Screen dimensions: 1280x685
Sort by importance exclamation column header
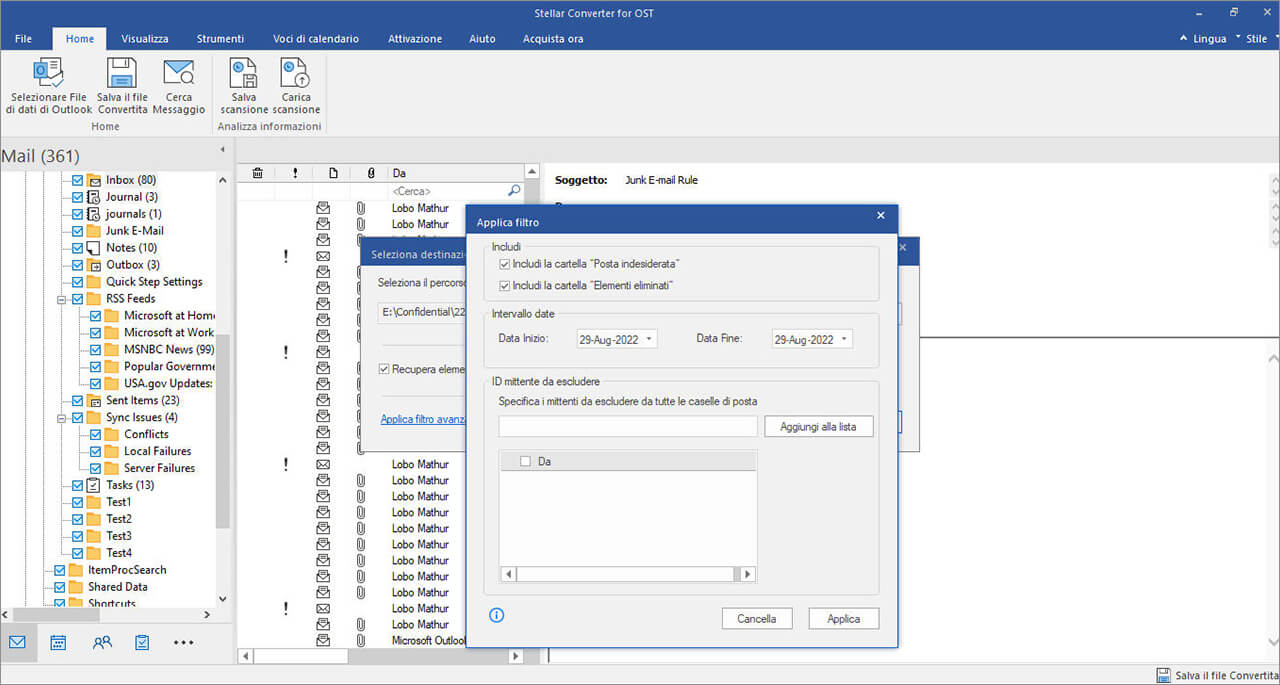295,173
